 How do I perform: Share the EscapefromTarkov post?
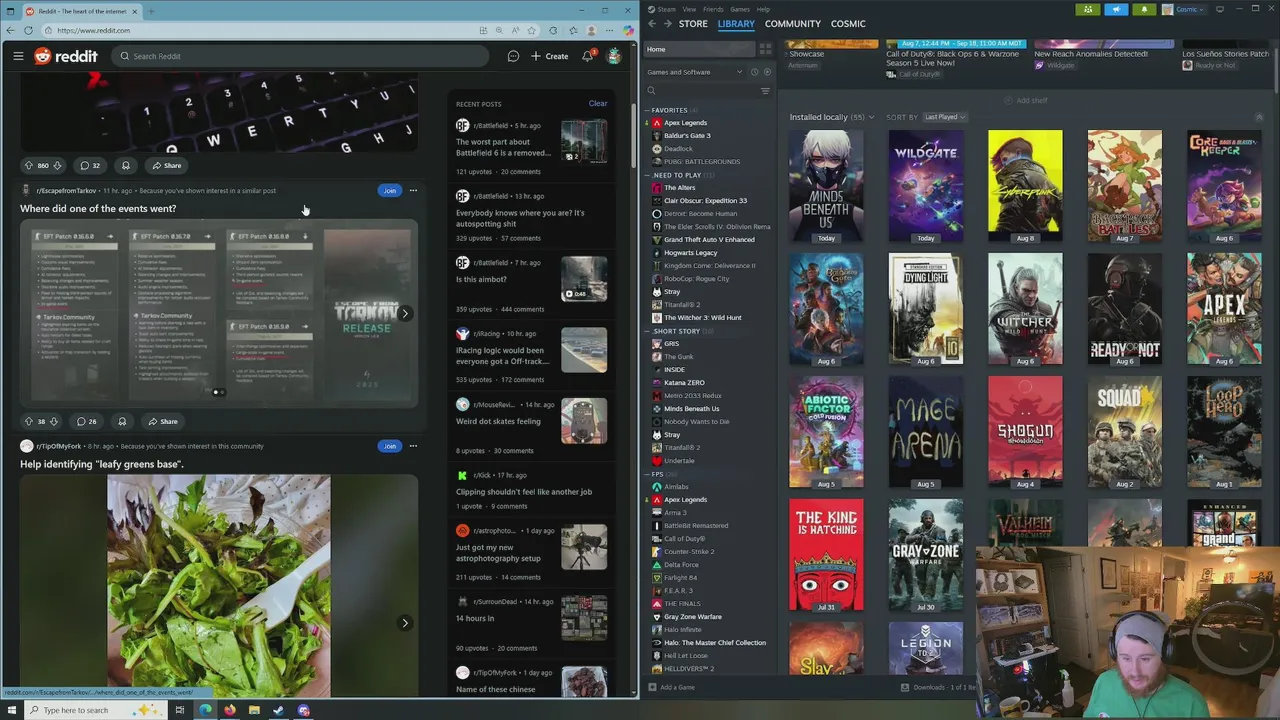[163, 421]
